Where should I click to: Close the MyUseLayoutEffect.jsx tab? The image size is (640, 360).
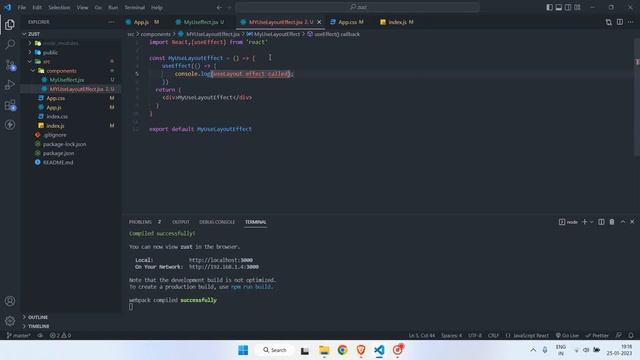click(x=319, y=22)
